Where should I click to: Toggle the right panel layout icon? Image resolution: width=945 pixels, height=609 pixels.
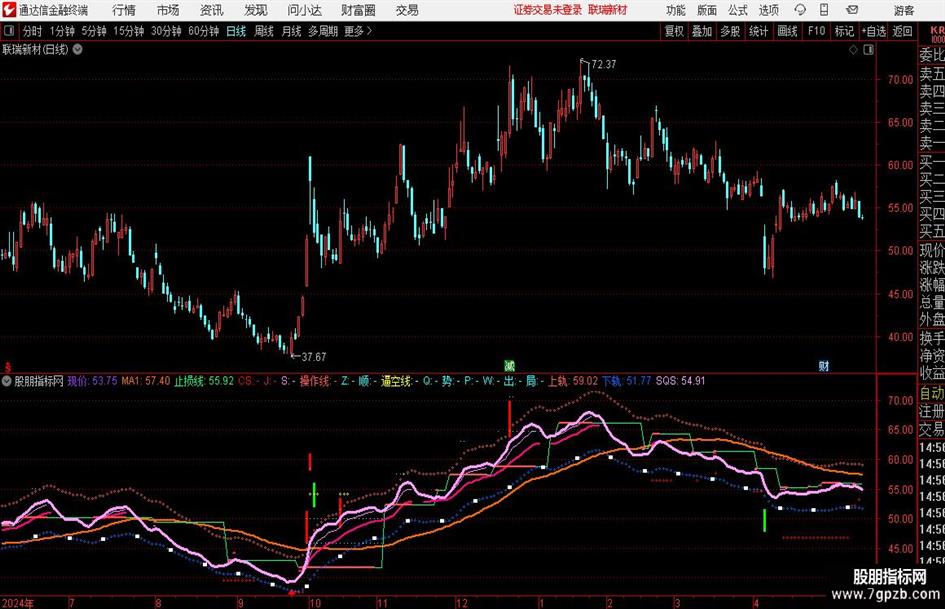tap(868, 50)
